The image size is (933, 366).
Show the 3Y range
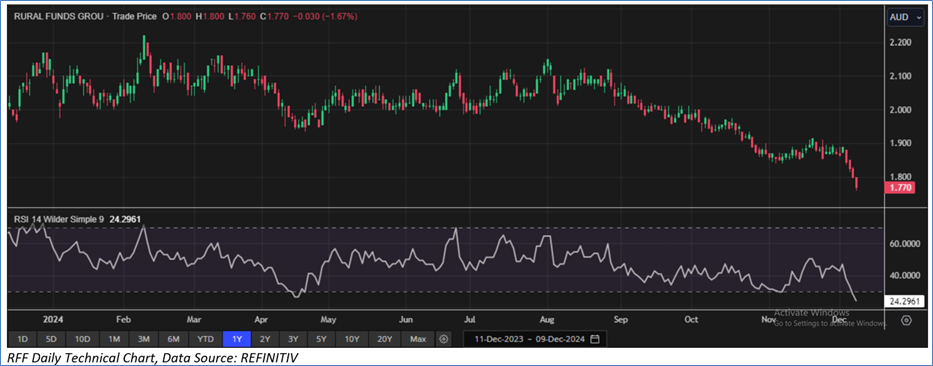pos(293,339)
